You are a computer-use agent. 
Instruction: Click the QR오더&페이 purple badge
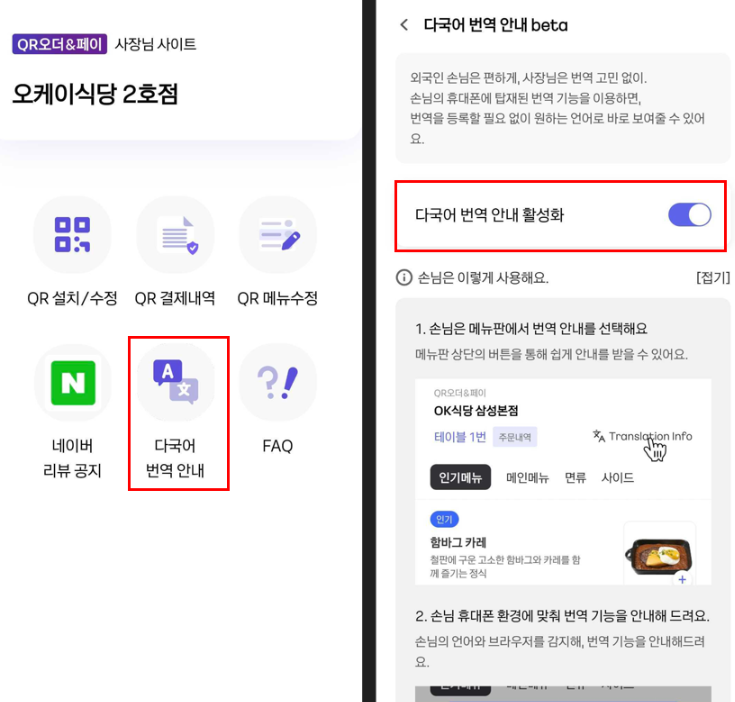(59, 44)
